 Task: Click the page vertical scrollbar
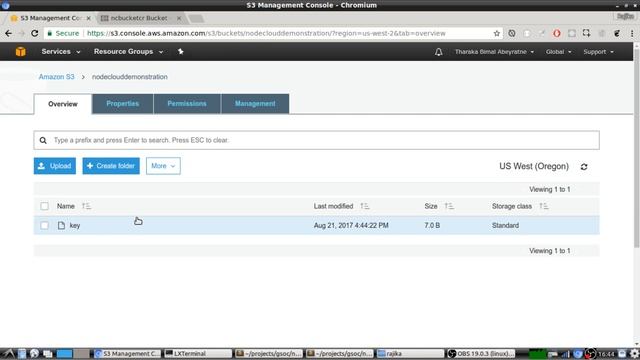click(636, 147)
